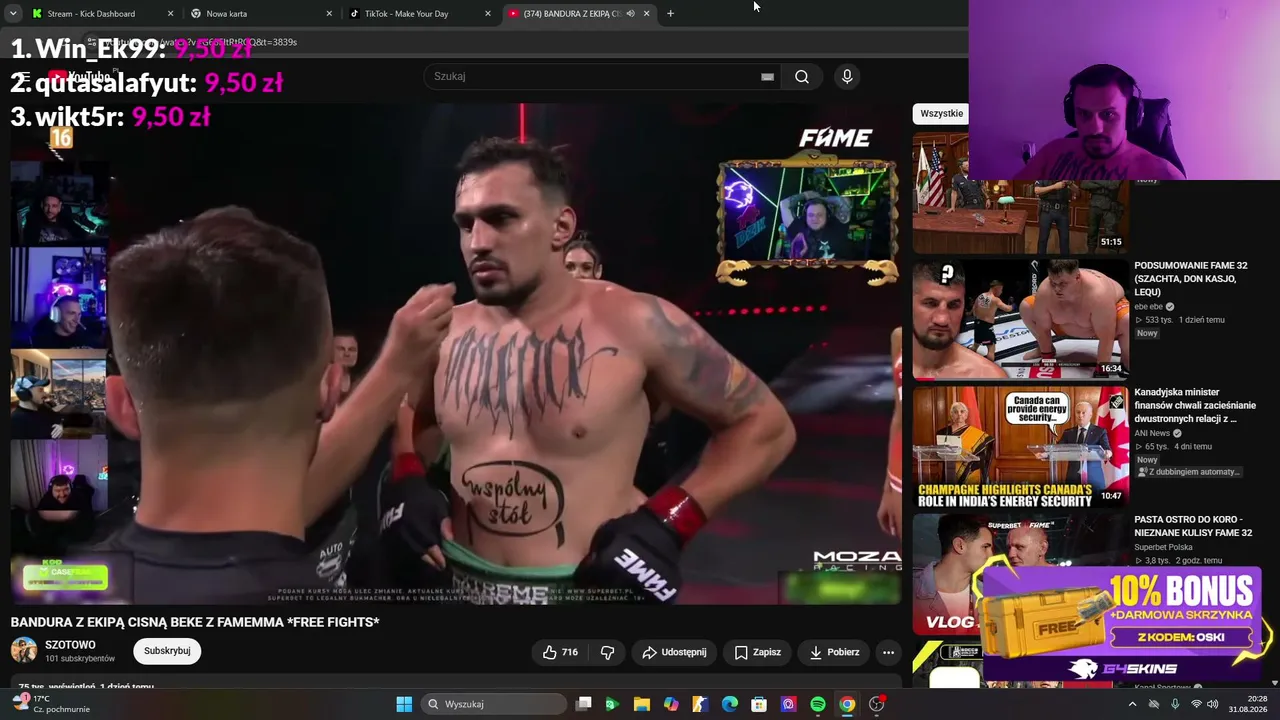Open a new browser tab with plus
This screenshot has width=1280, height=720.
(x=670, y=14)
